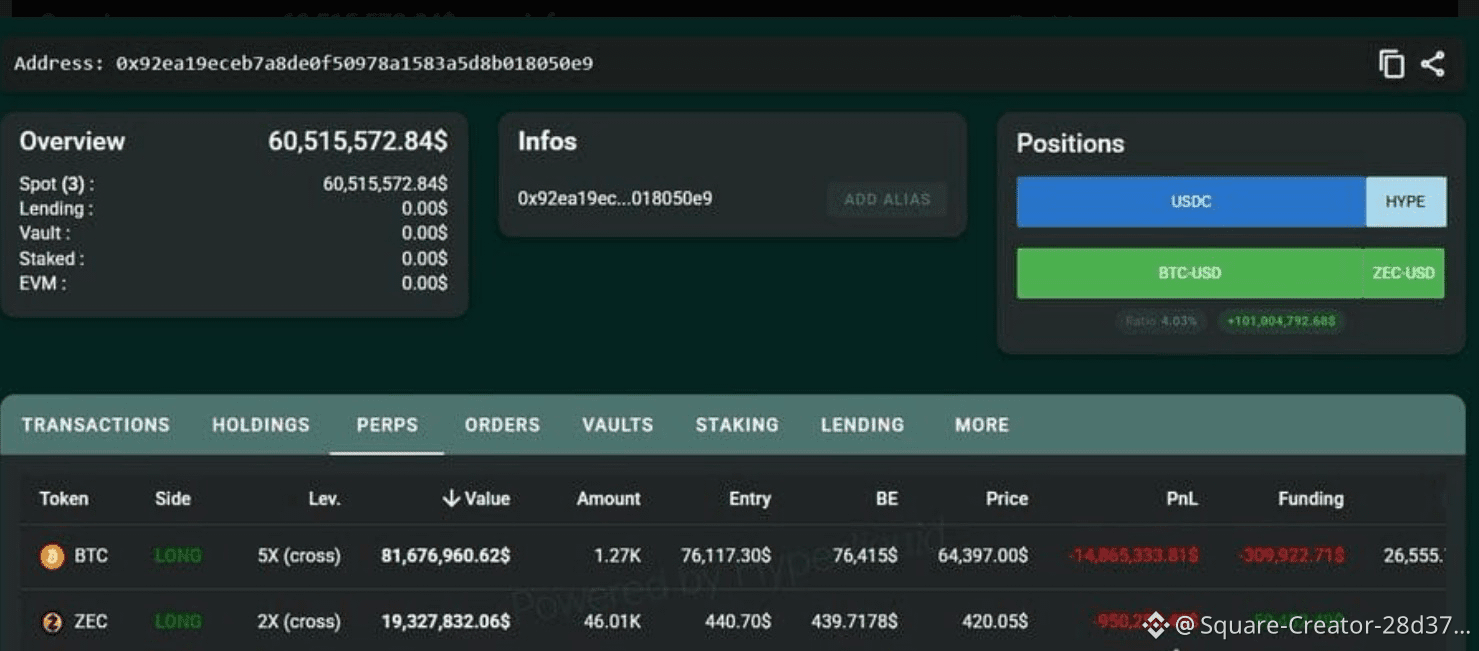Select the BTC-USD green position bar
The image size is (1479, 651).
[1189, 273]
